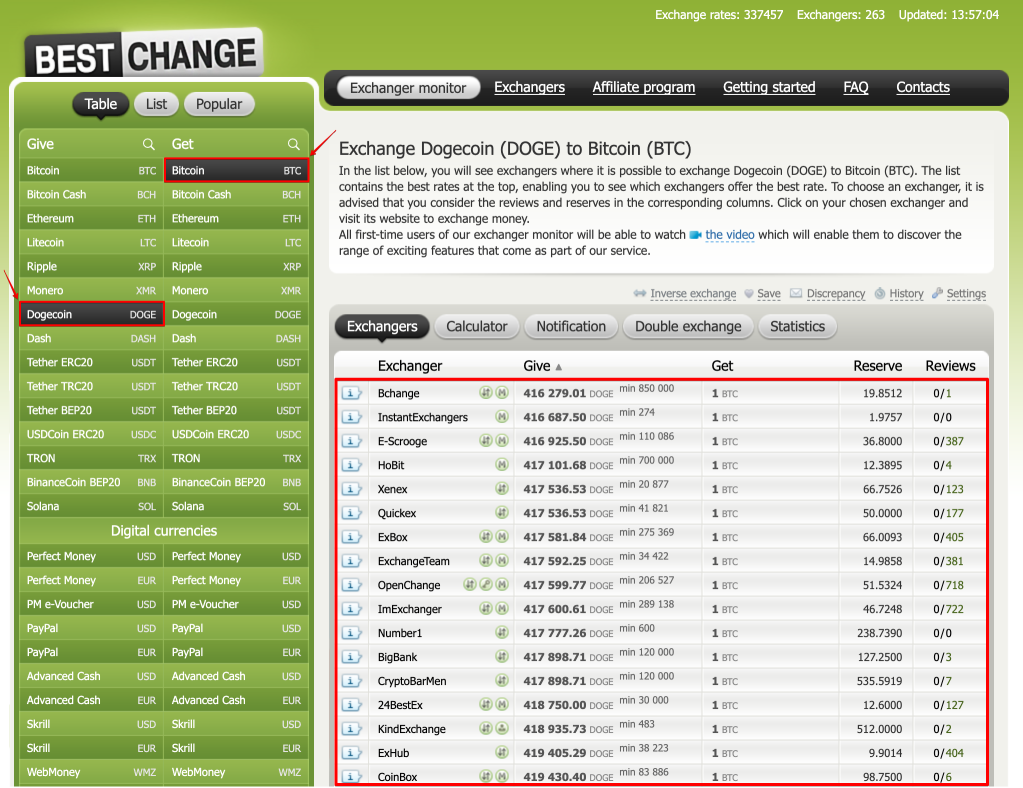This screenshot has height=788, width=1023.
Task: Open info icon for Number1 row
Action: [x=351, y=633]
